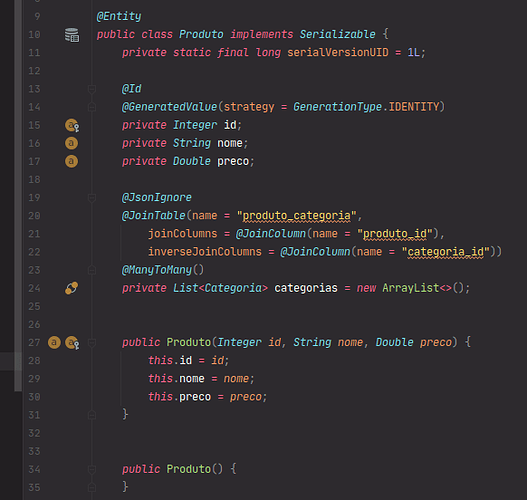Fold the empty Produto() constructor
Screen dimensions: 527x500
(x=91, y=469)
